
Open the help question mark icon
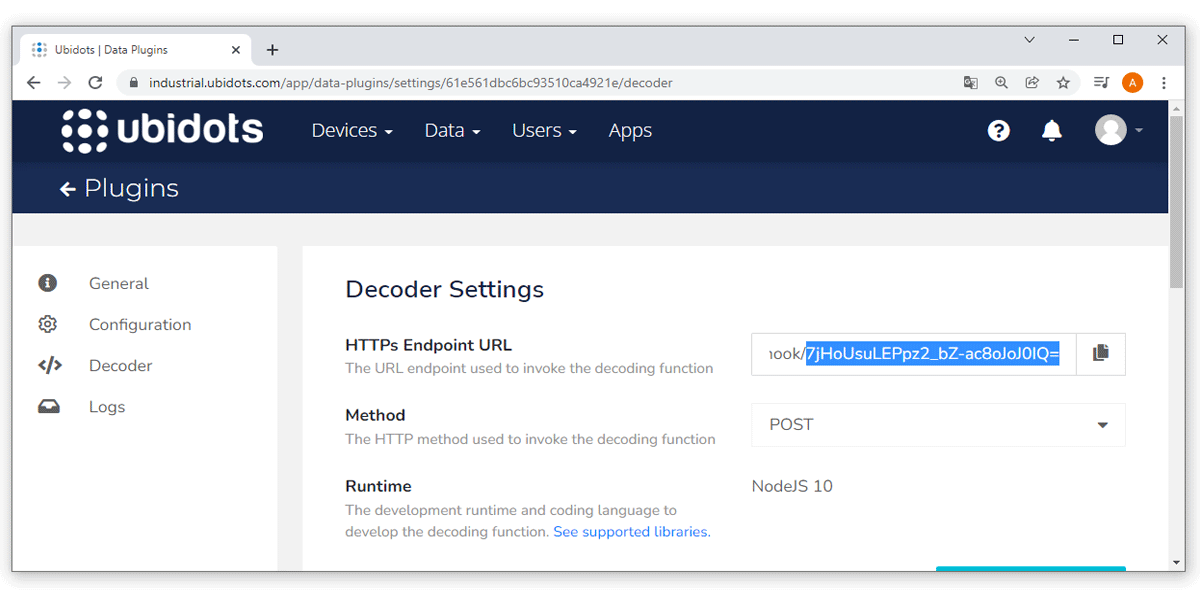coord(998,131)
